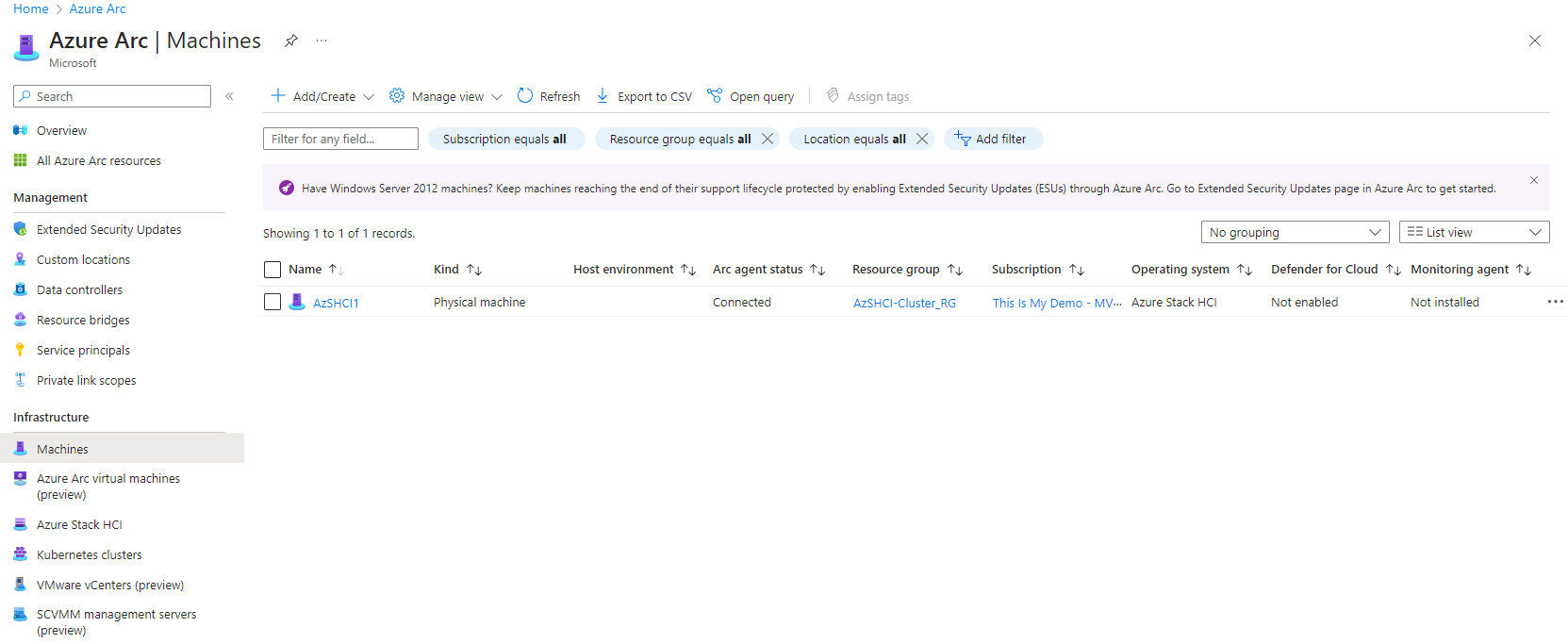The height and width of the screenshot is (644, 1568).
Task: Check the box for the AzSHCI1 row
Action: point(272,302)
